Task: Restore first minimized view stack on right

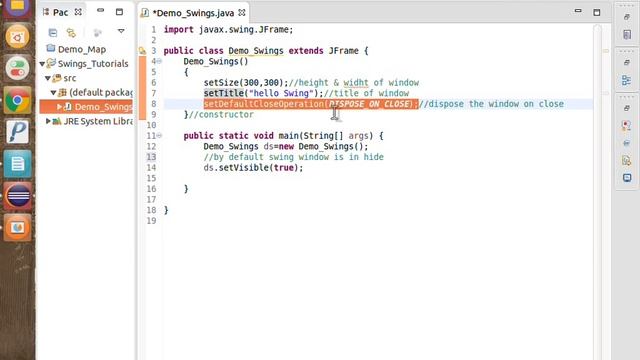Action: click(x=627, y=17)
